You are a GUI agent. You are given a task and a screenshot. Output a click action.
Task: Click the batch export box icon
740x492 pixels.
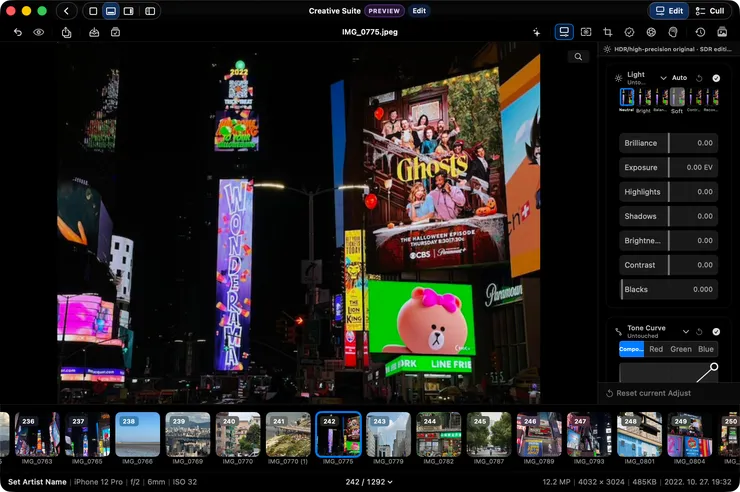coord(115,32)
